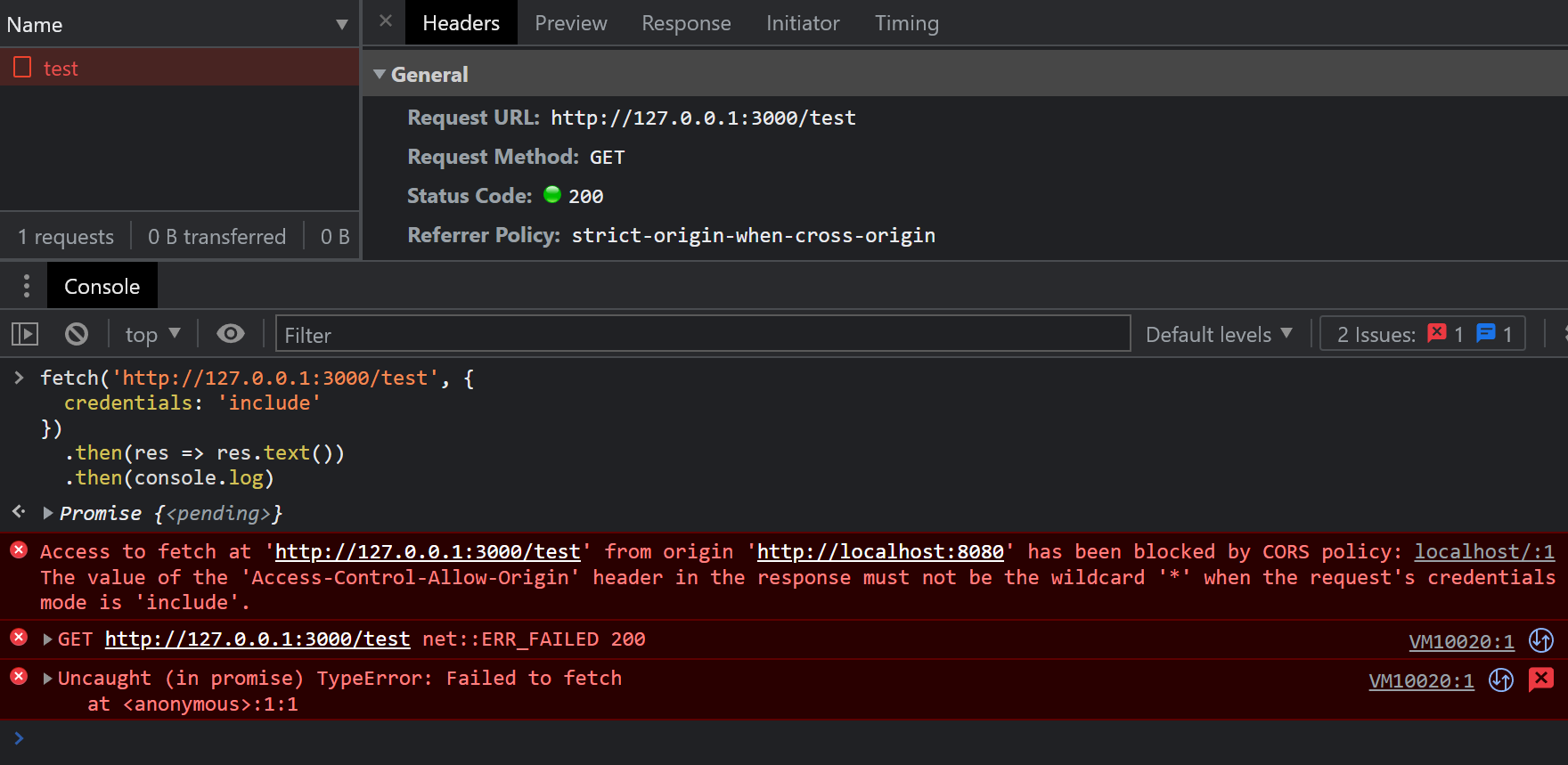The width and height of the screenshot is (1568, 765).
Task: Click red X icon on Uncaught error row
Action: (x=1540, y=680)
